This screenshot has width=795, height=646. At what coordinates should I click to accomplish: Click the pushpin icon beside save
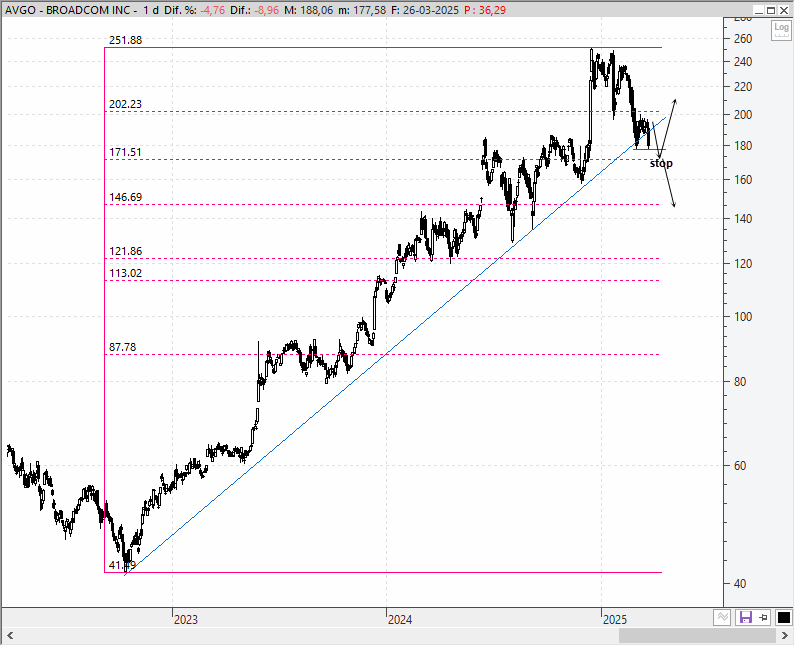[x=764, y=618]
